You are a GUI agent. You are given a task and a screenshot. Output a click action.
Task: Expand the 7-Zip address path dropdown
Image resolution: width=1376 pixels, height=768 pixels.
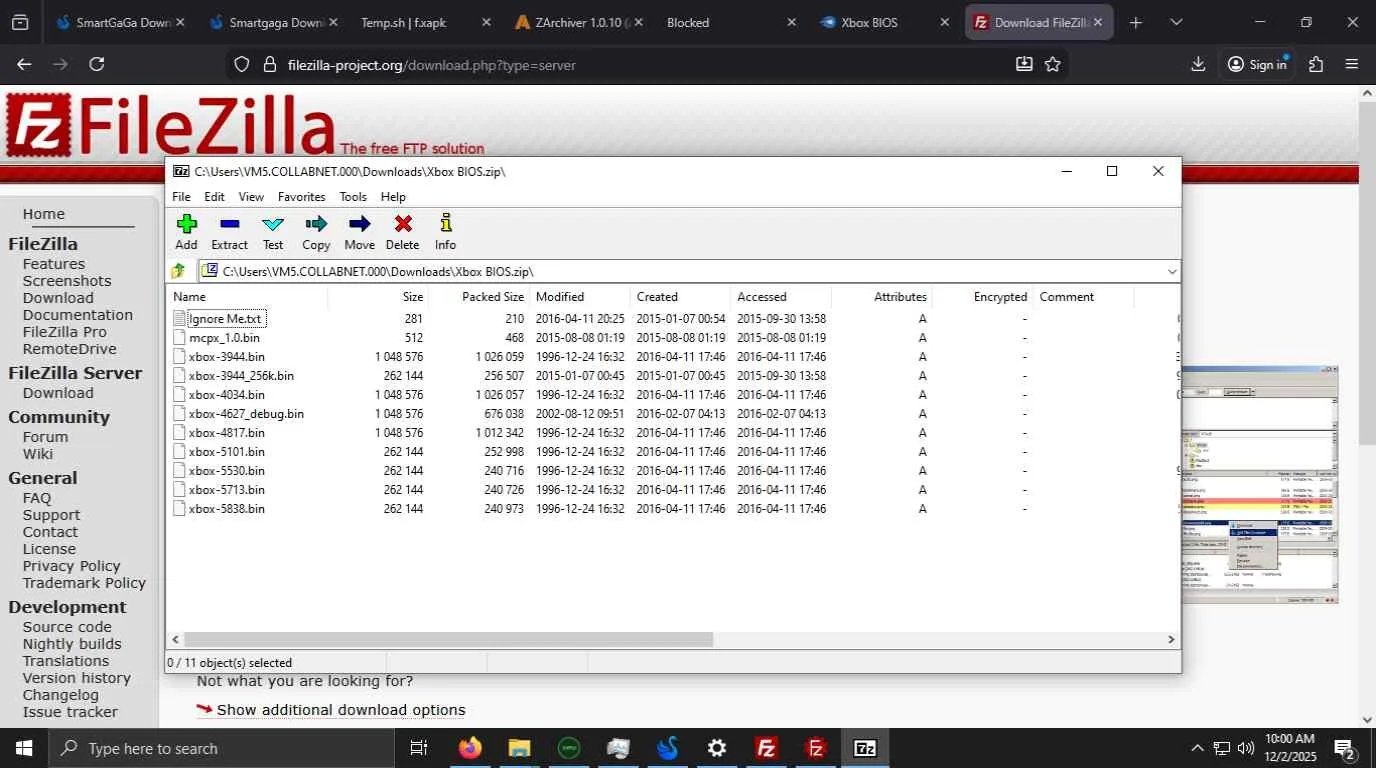(1172, 271)
